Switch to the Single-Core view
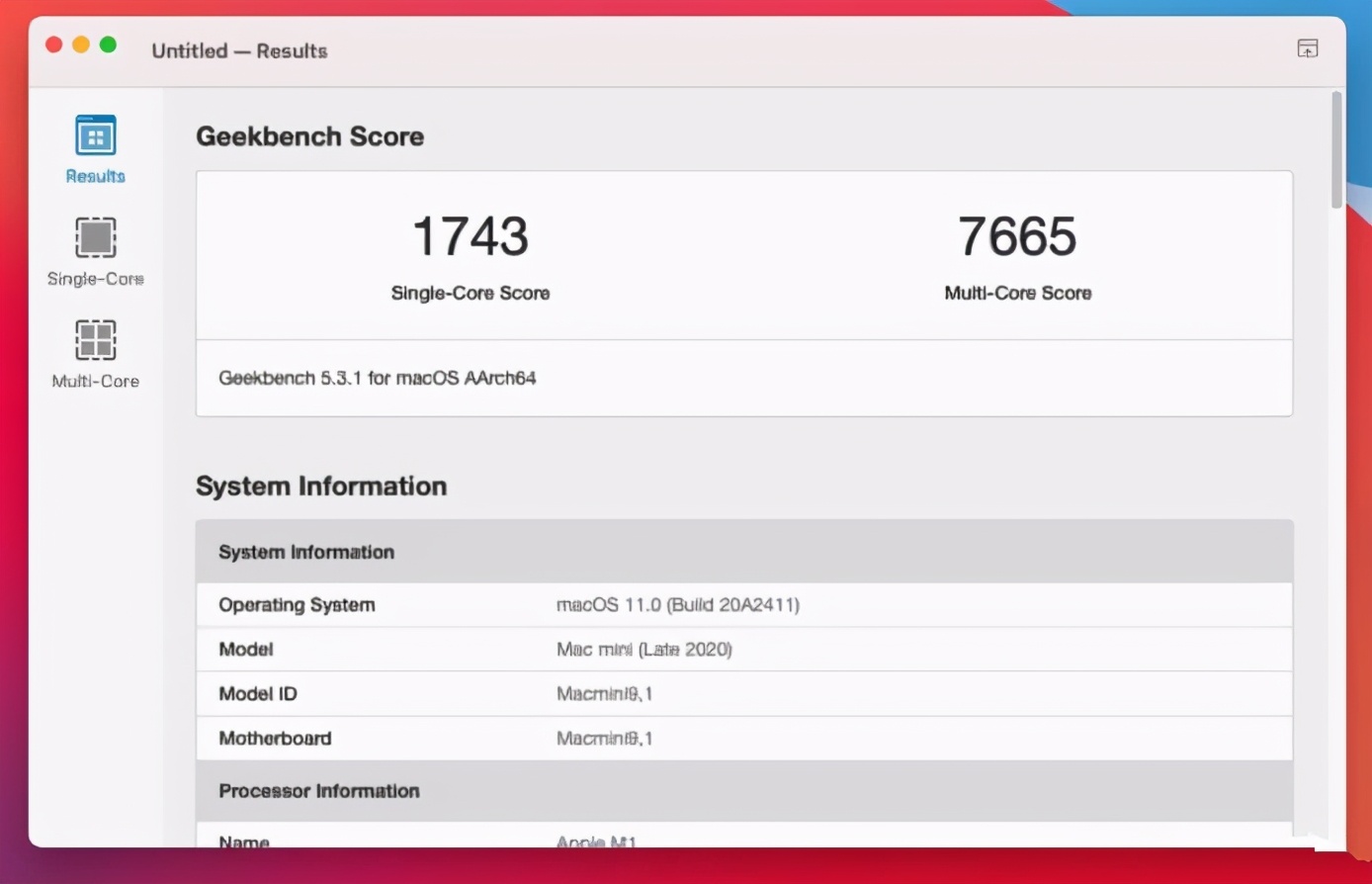Screen dimensions: 1372x884 point(95,253)
